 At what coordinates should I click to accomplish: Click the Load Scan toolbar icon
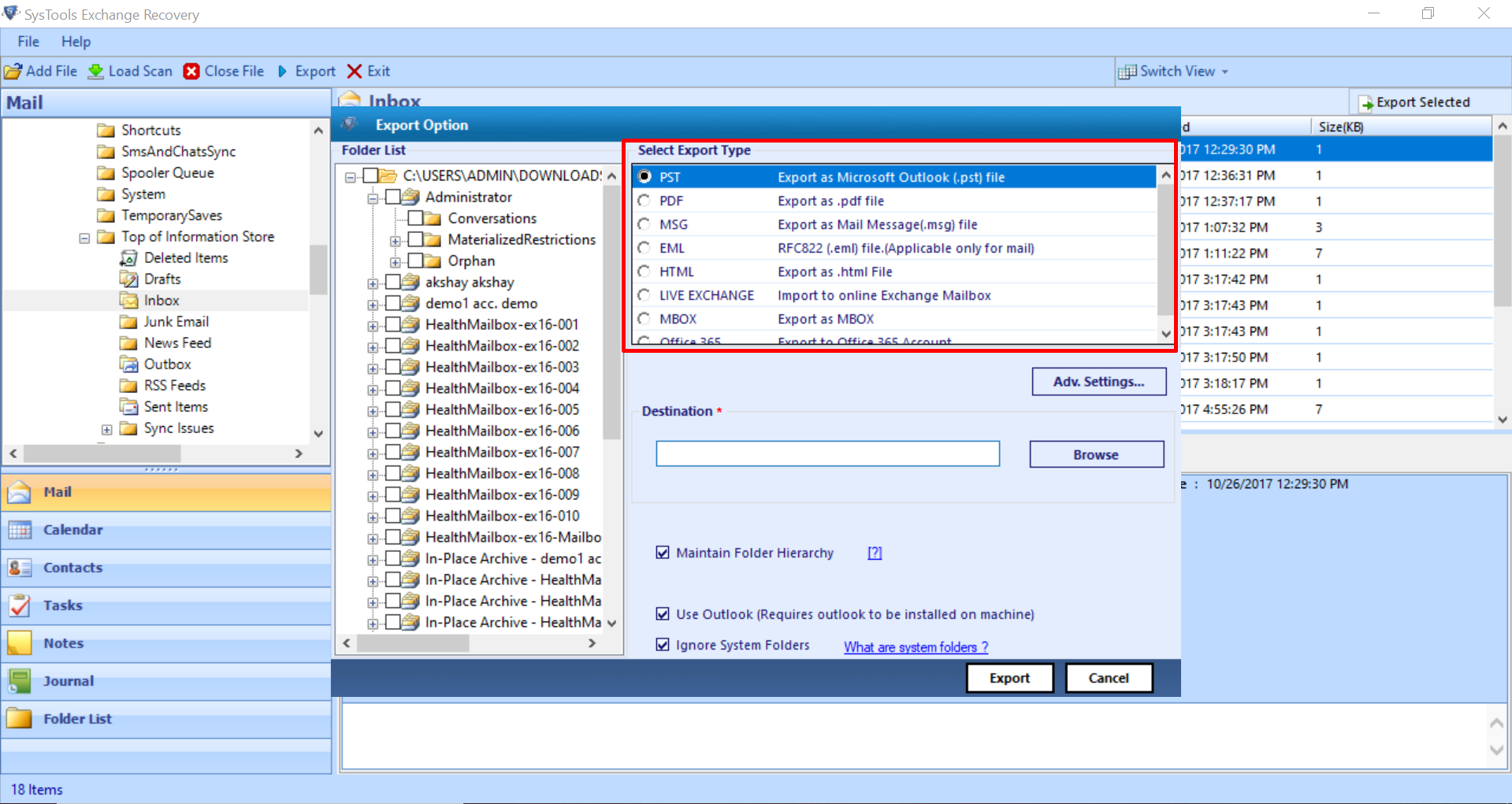(95, 72)
